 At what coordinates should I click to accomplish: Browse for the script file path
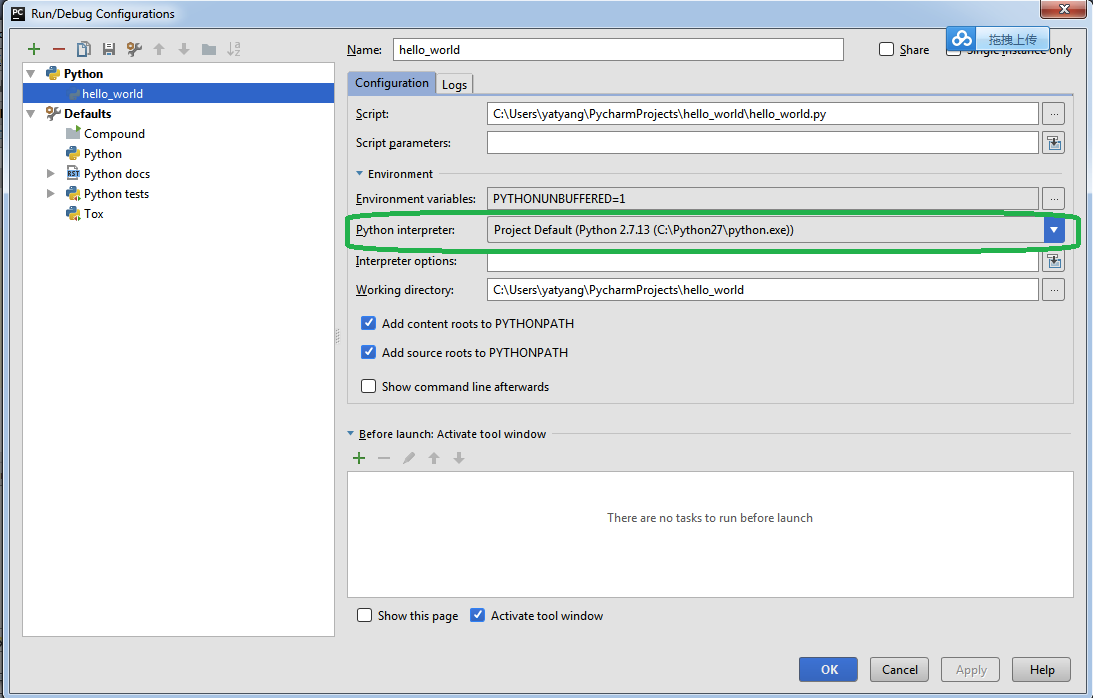tap(1054, 114)
